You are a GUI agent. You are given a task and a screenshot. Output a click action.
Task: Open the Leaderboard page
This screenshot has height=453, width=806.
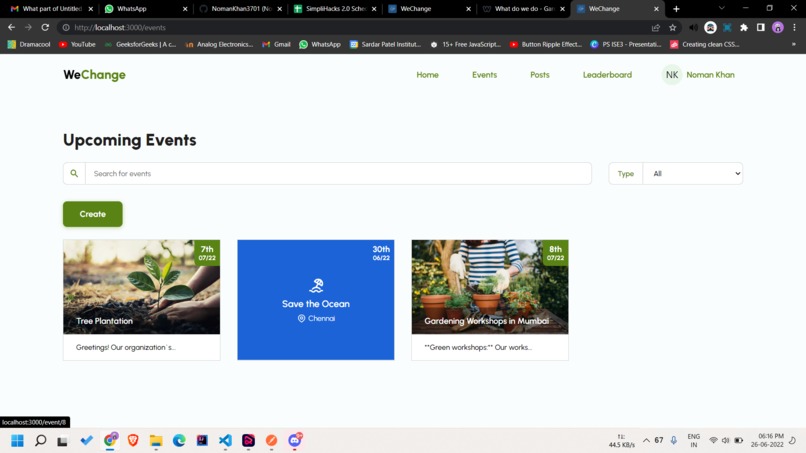click(x=607, y=75)
